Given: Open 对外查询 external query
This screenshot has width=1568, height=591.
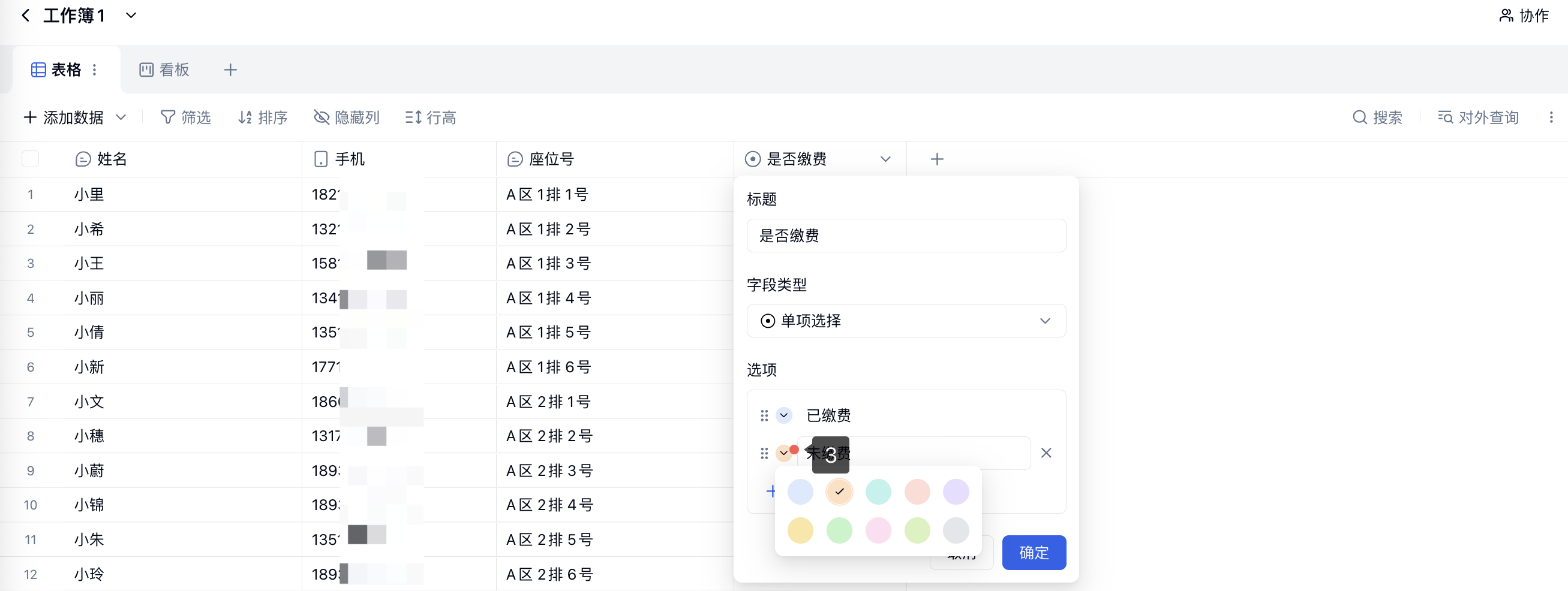Looking at the screenshot, I should coord(1478,117).
